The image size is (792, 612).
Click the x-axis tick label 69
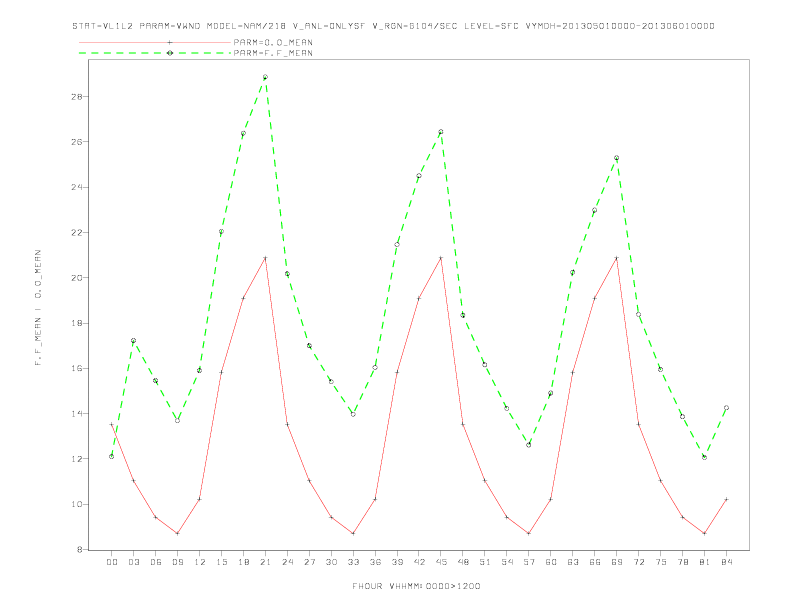[x=617, y=562]
